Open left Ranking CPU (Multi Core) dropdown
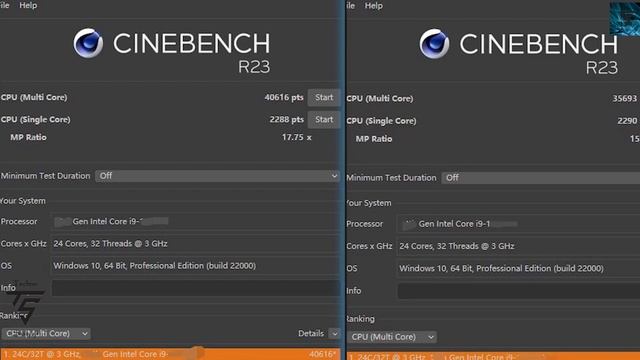The height and width of the screenshot is (360, 640). pos(46,333)
